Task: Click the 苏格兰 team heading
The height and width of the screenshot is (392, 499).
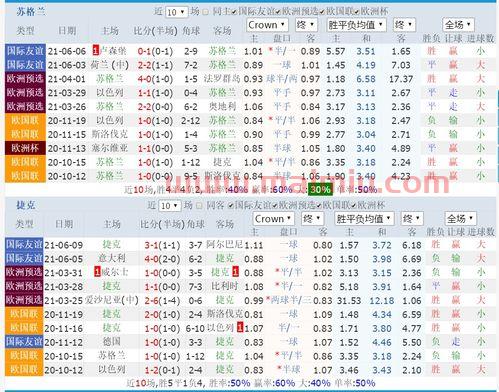Action: coord(30,12)
